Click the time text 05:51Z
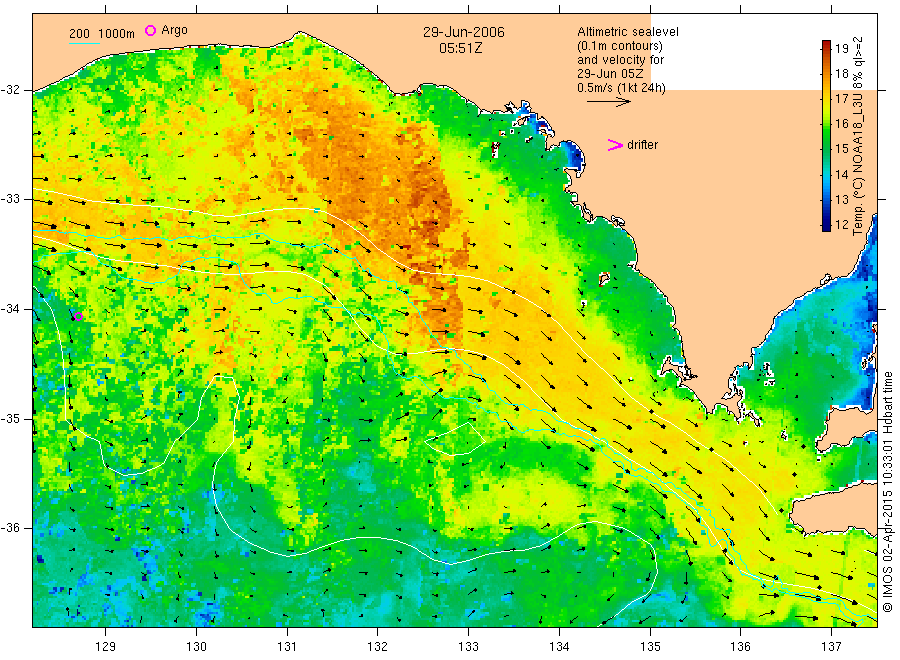This screenshot has height=660, width=900. point(461,48)
